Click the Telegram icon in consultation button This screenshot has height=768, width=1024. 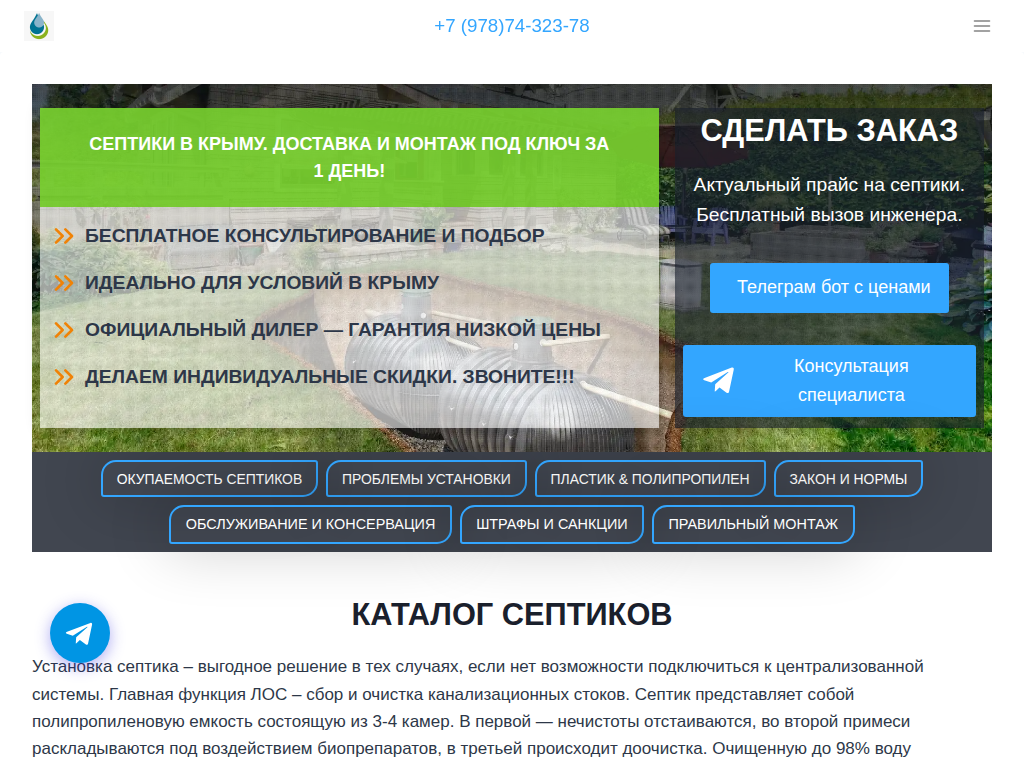(x=718, y=381)
